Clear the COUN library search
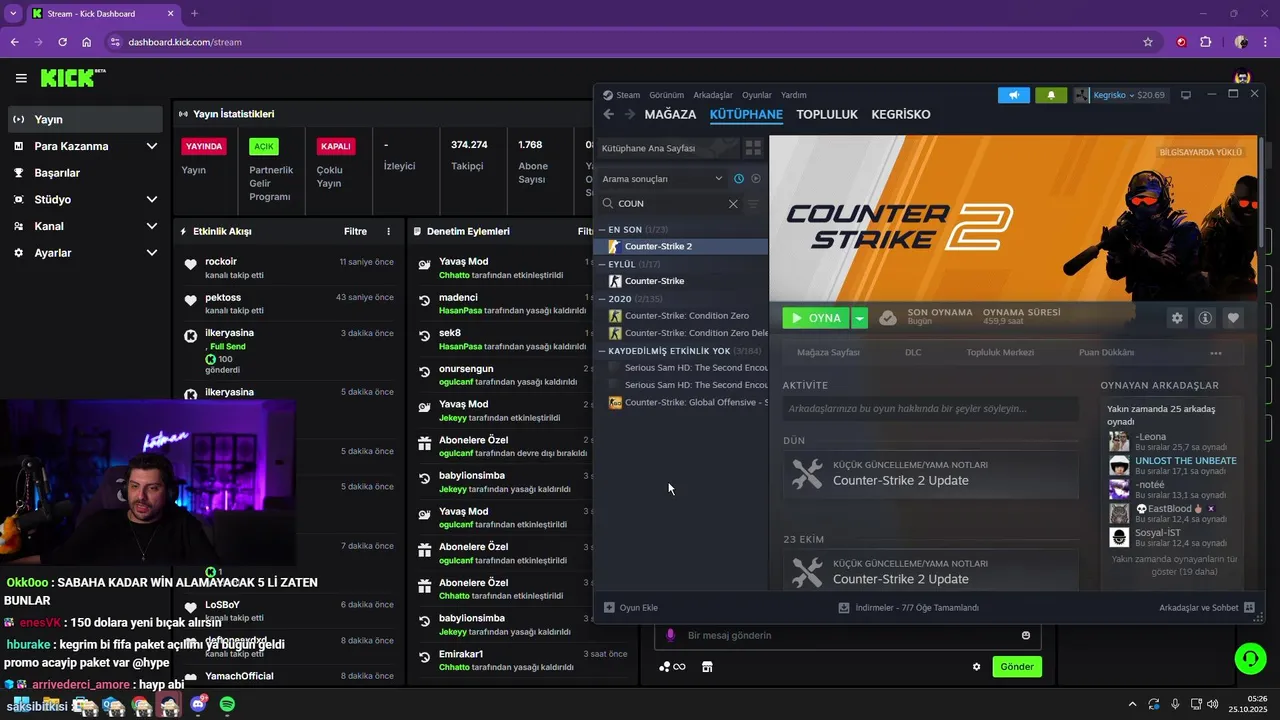The height and width of the screenshot is (720, 1280). coord(733,203)
